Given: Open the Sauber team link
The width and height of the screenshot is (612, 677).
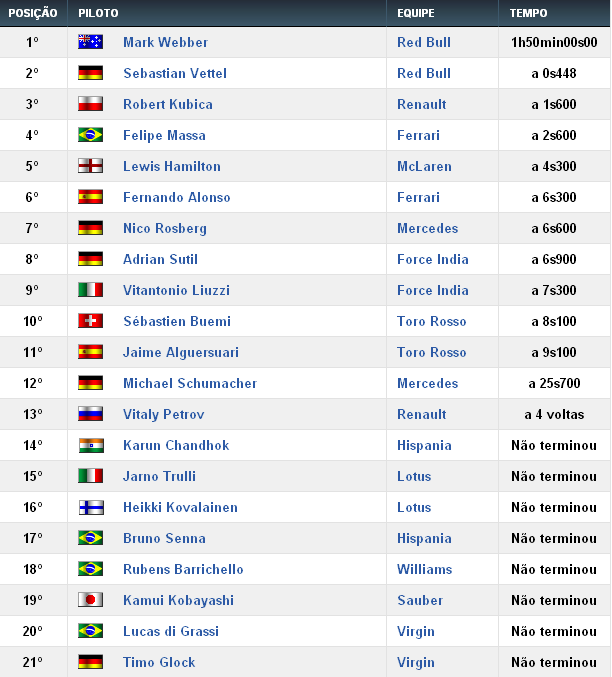Looking at the screenshot, I should coord(419,600).
